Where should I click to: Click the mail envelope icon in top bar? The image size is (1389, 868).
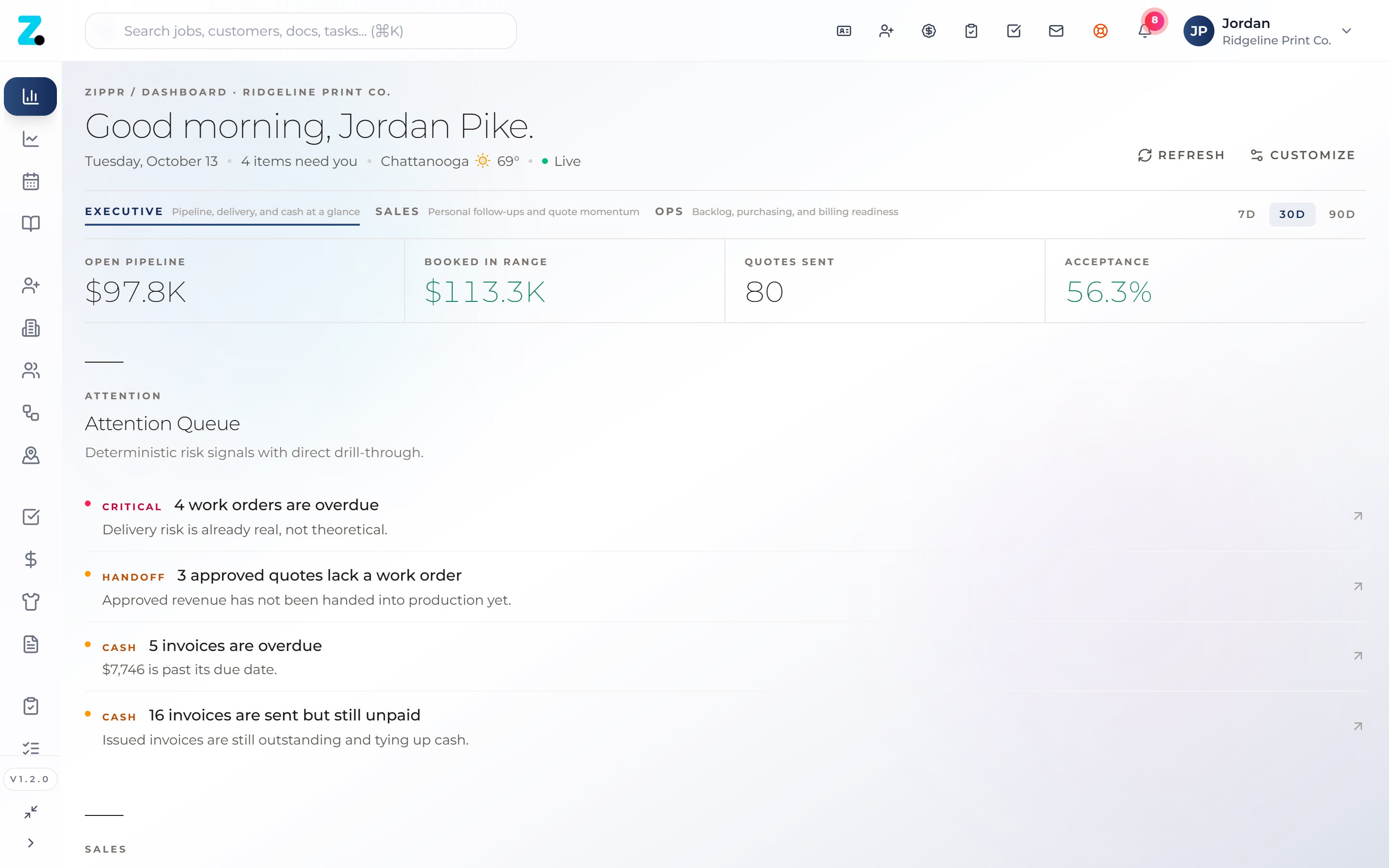click(x=1056, y=31)
